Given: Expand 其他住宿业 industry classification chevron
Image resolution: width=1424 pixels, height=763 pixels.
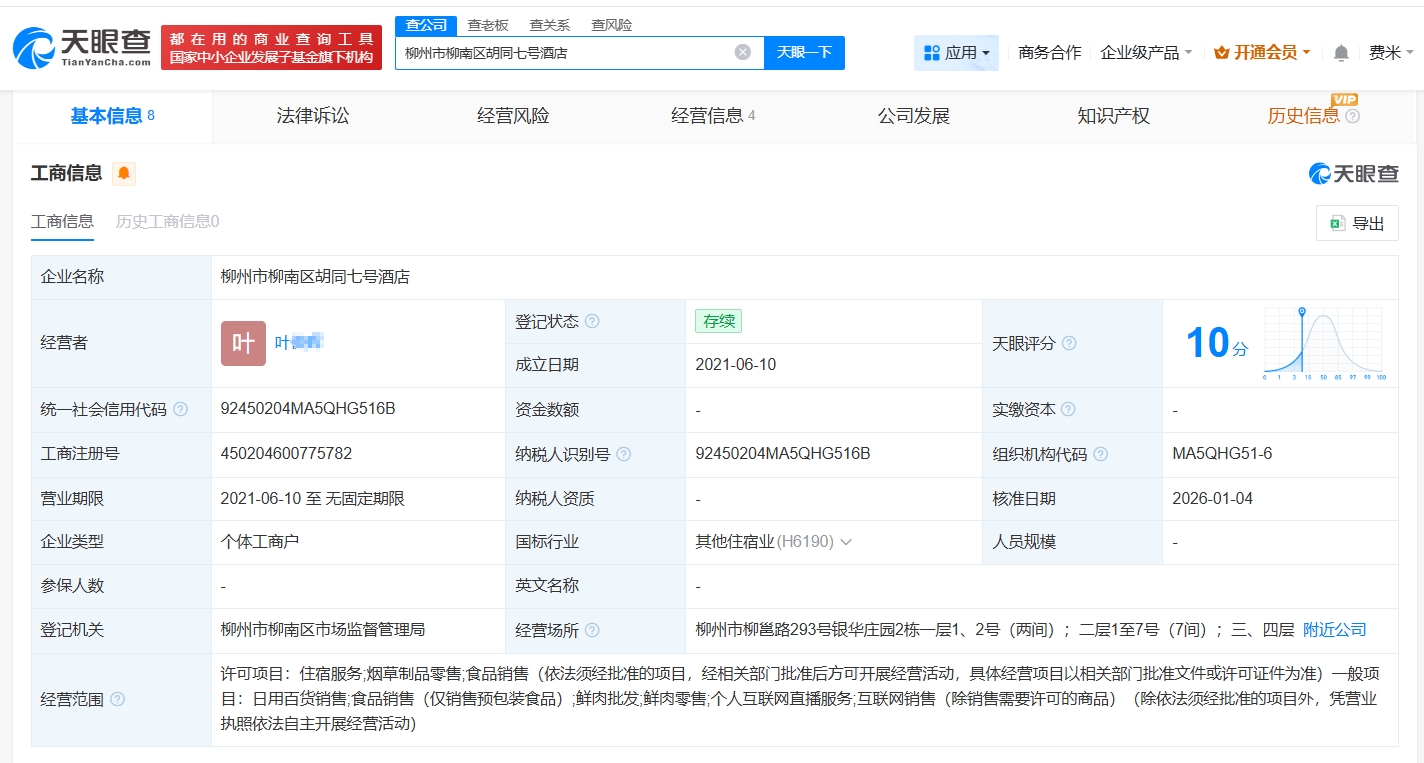Looking at the screenshot, I should click(x=846, y=542).
